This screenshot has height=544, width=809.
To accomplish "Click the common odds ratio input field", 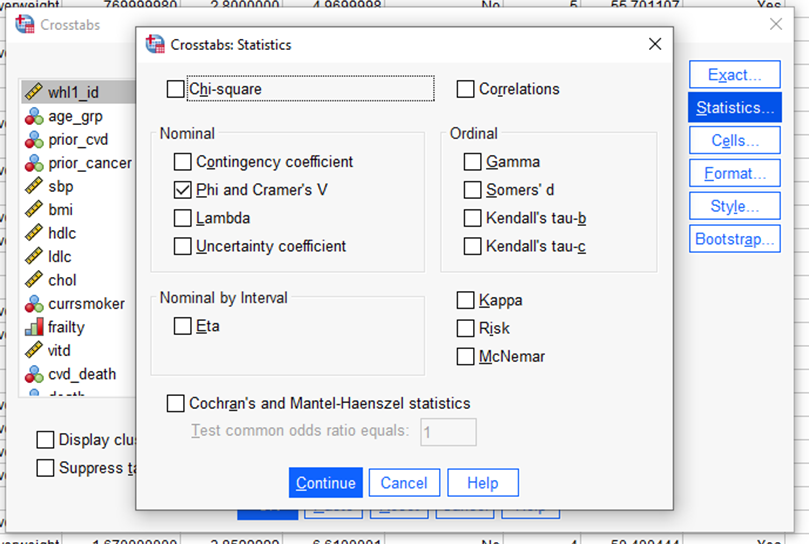I will [x=448, y=432].
